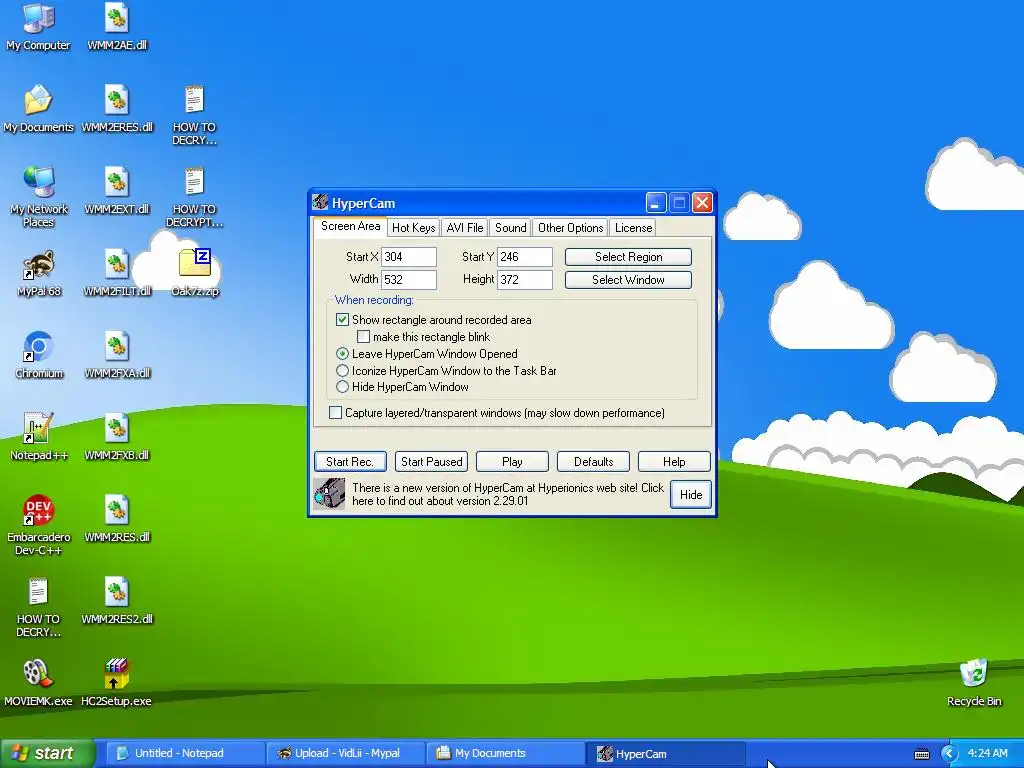Choose Iconize HyperCam Window to the Task Bar
The image size is (1024, 768).
(342, 370)
